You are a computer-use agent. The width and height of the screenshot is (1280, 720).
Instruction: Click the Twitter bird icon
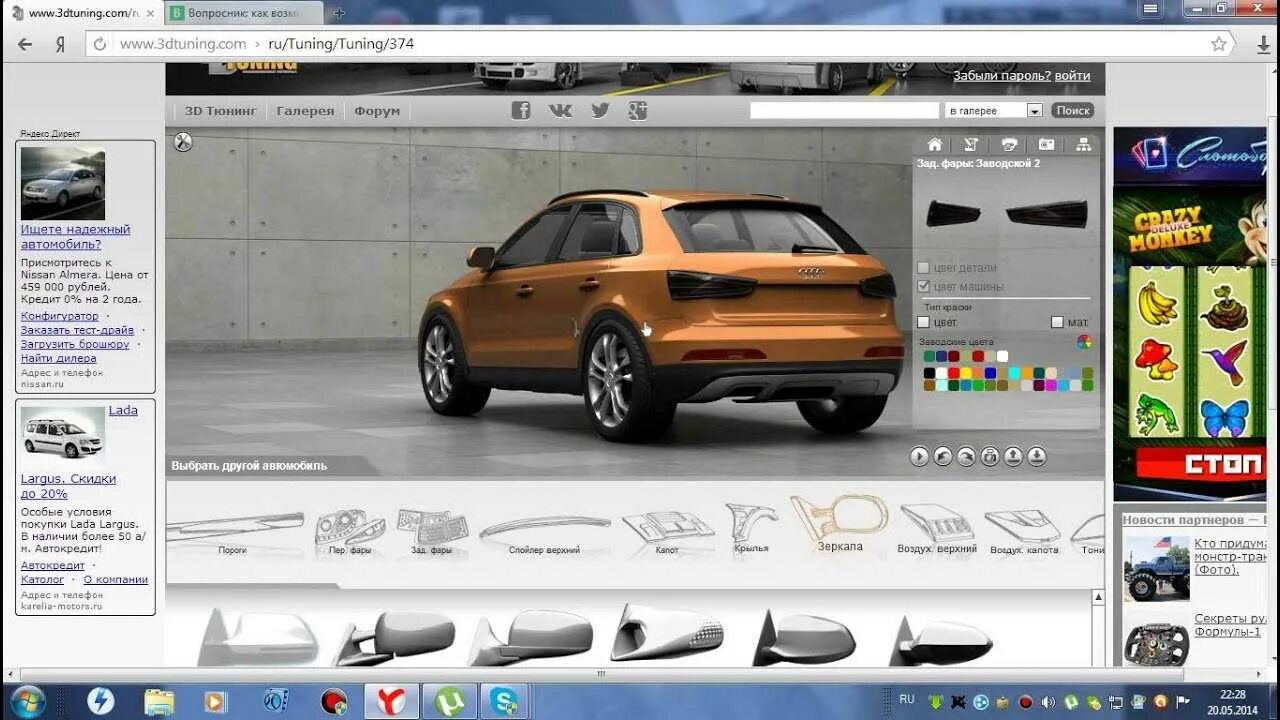[x=600, y=111]
